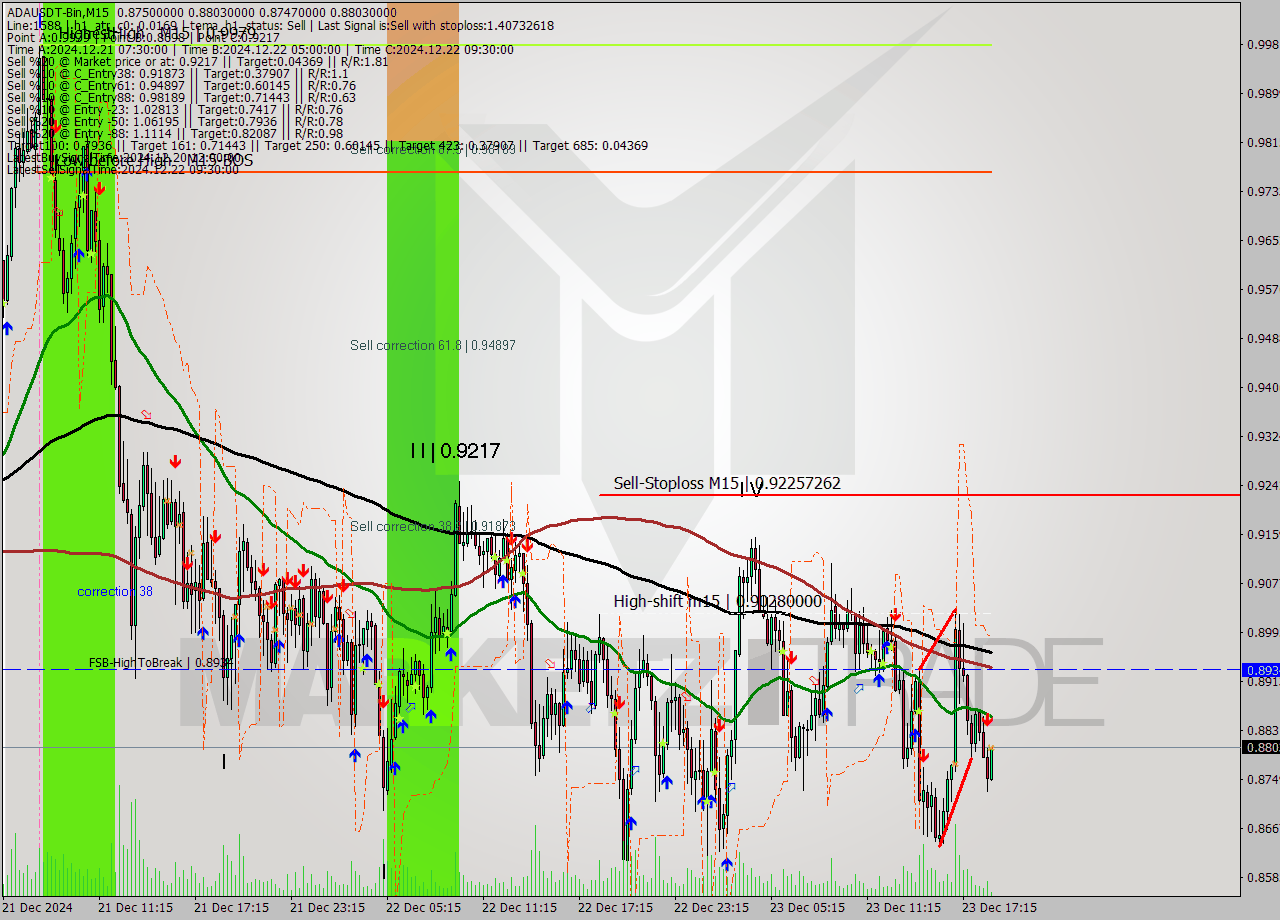Click the black 0.880 current price tag
The image size is (1280, 920).
click(1260, 747)
